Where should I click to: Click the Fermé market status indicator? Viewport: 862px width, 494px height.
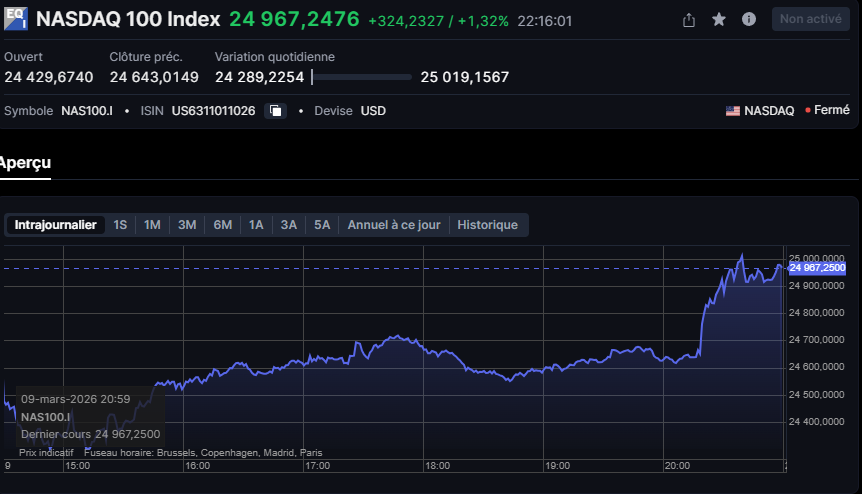[827, 110]
